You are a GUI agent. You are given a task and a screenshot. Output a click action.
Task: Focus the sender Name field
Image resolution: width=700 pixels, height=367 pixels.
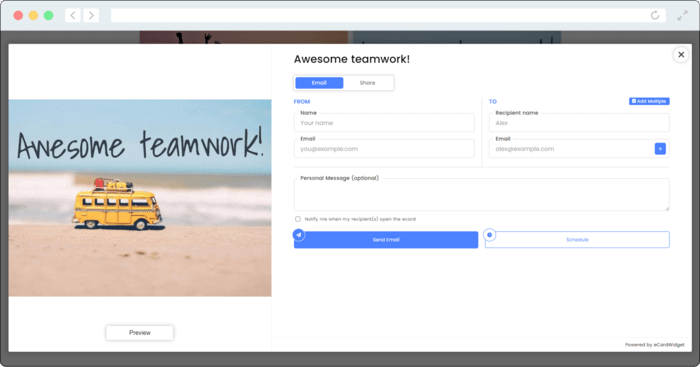(x=384, y=123)
